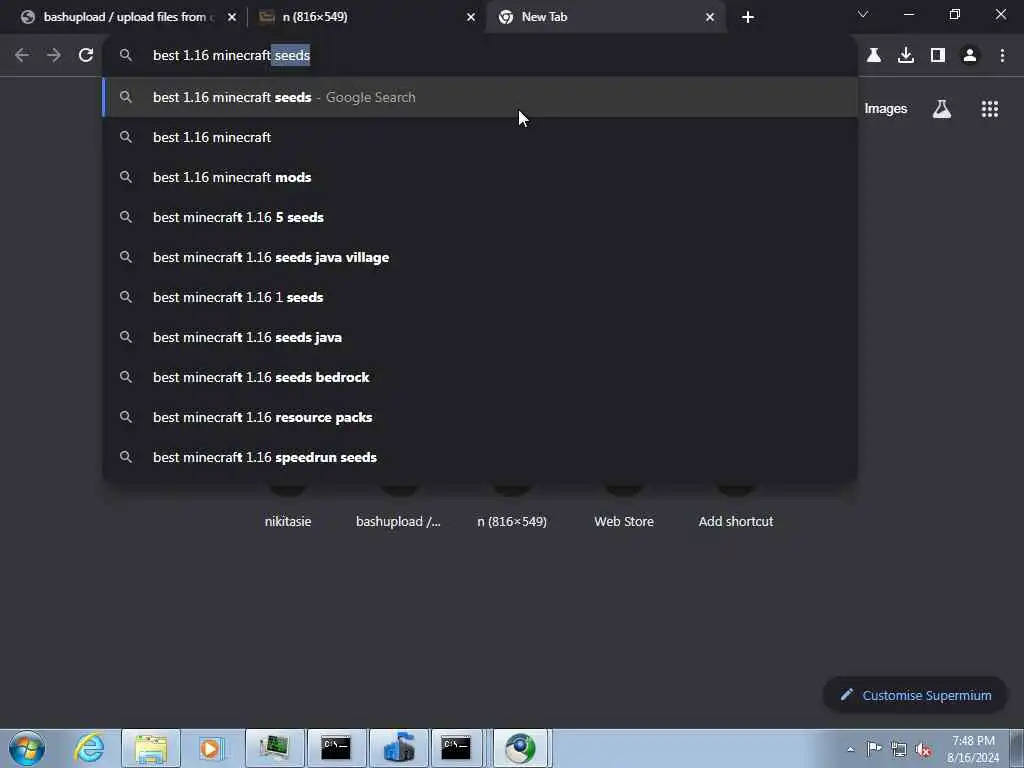Select 'best minecraft 1.16 seeds java village'

click(480, 257)
